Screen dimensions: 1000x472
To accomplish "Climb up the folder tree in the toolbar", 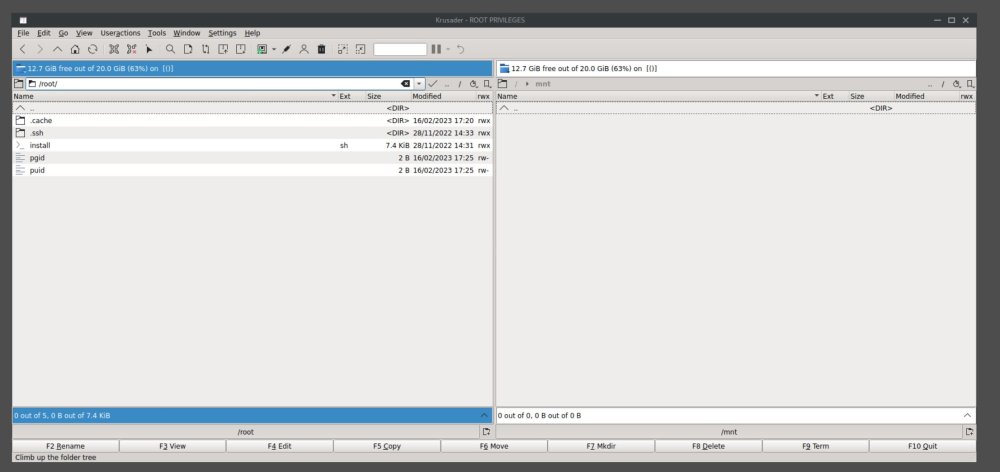I will click(x=57, y=49).
